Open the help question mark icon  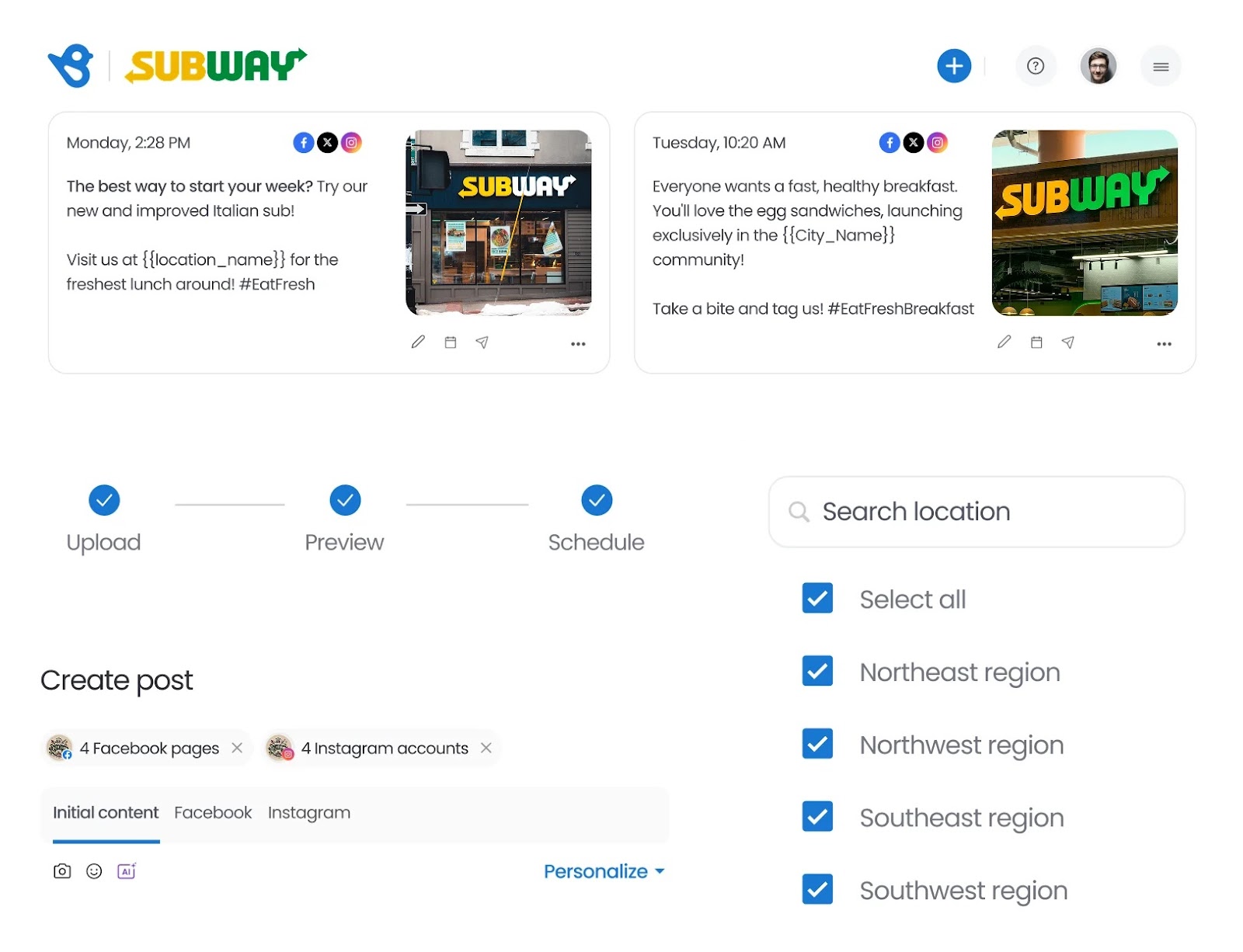1036,66
